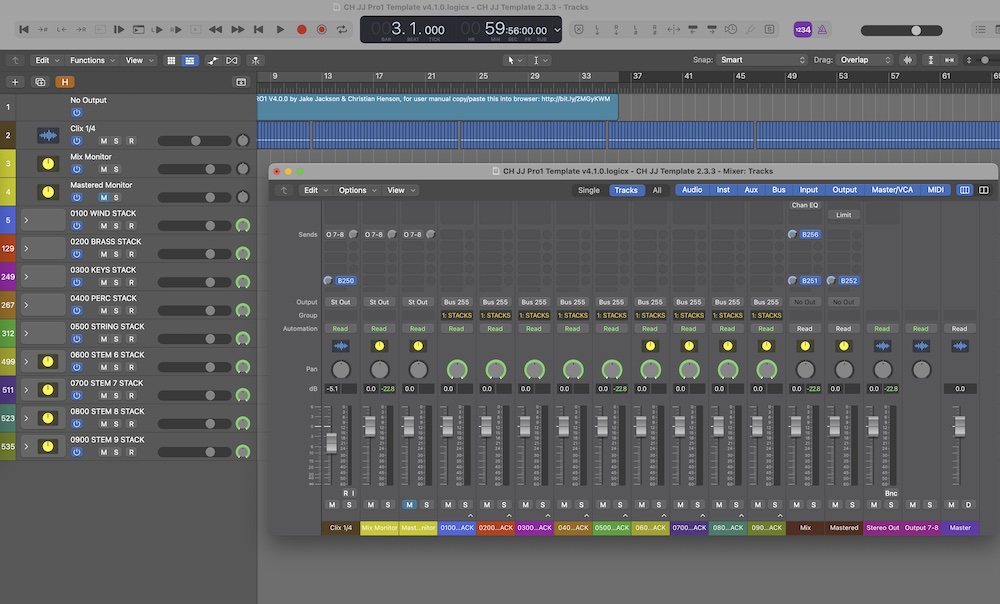This screenshot has height=604, width=1000.
Task: Switch mixer to Single view tab
Action: pyautogui.click(x=589, y=190)
